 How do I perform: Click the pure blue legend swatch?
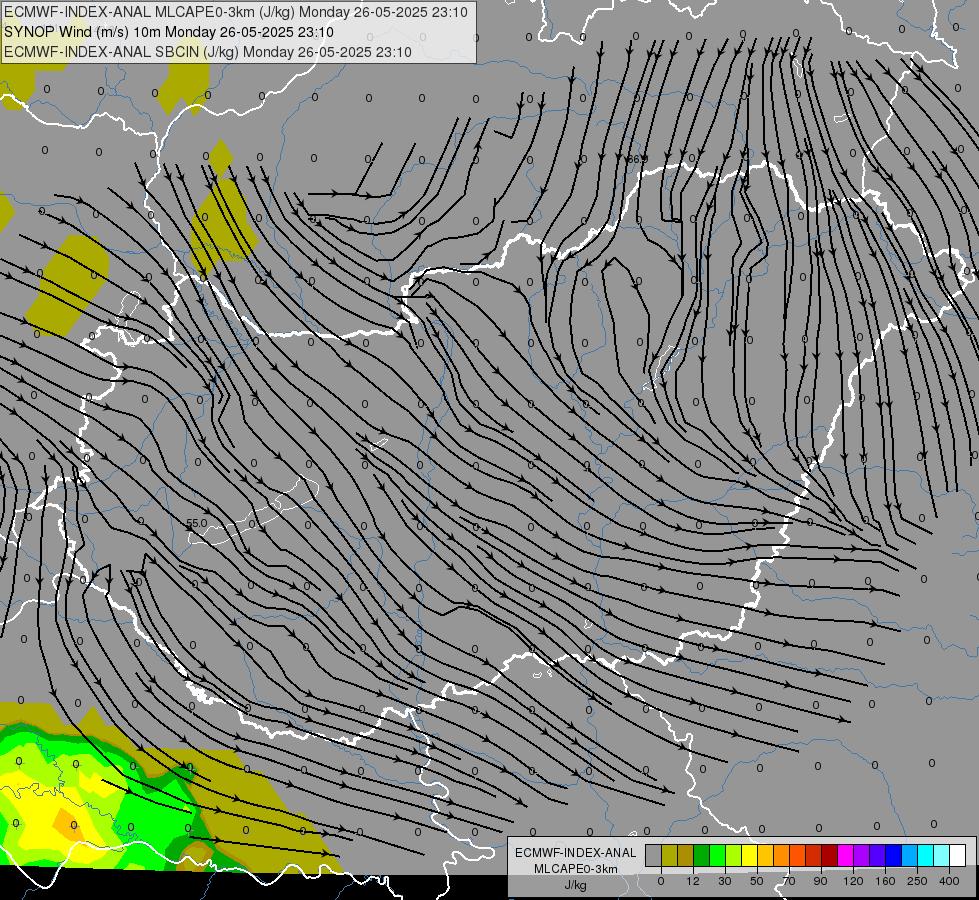point(893,855)
